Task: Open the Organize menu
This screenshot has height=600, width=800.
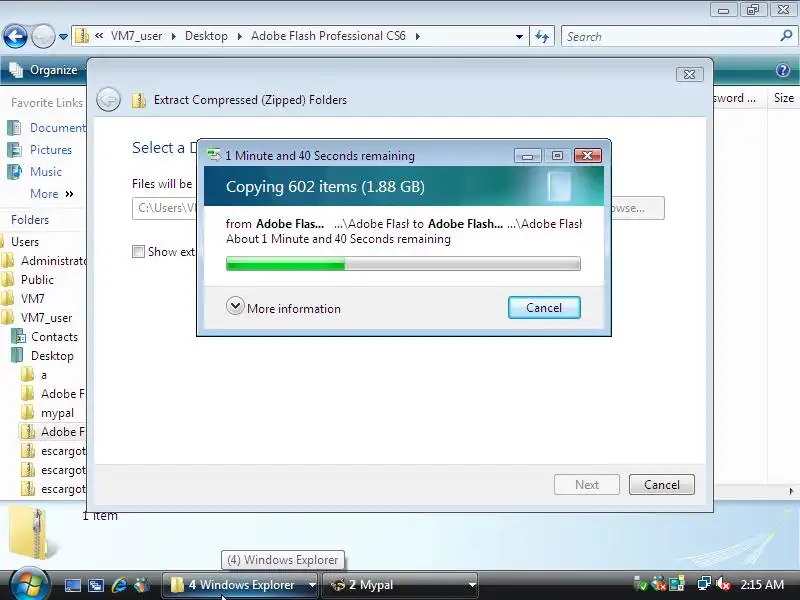Action: point(45,70)
